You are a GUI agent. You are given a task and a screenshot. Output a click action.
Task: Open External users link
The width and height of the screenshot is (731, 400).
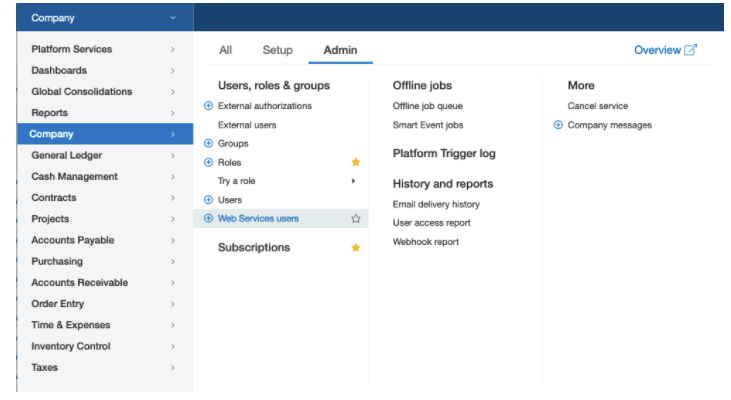[x=247, y=125]
